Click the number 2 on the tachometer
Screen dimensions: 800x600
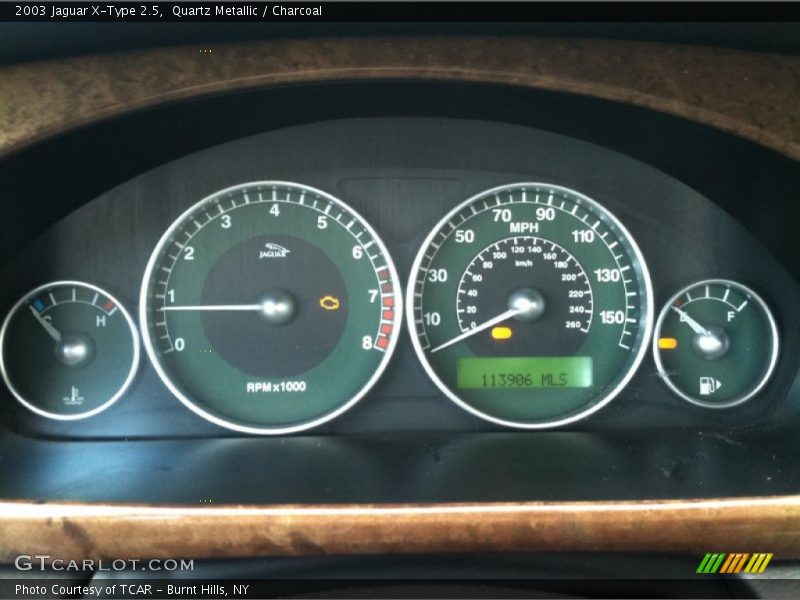pos(189,253)
